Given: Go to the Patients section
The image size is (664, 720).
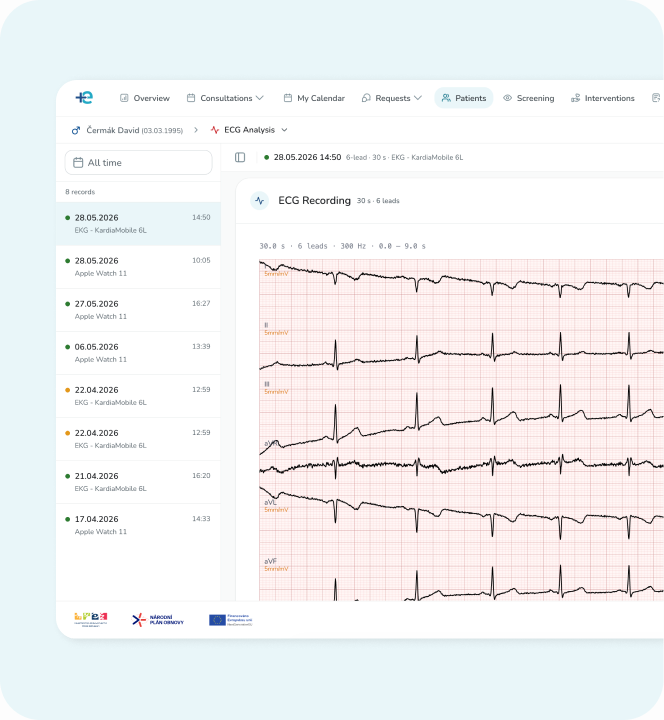Looking at the screenshot, I should tap(464, 98).
